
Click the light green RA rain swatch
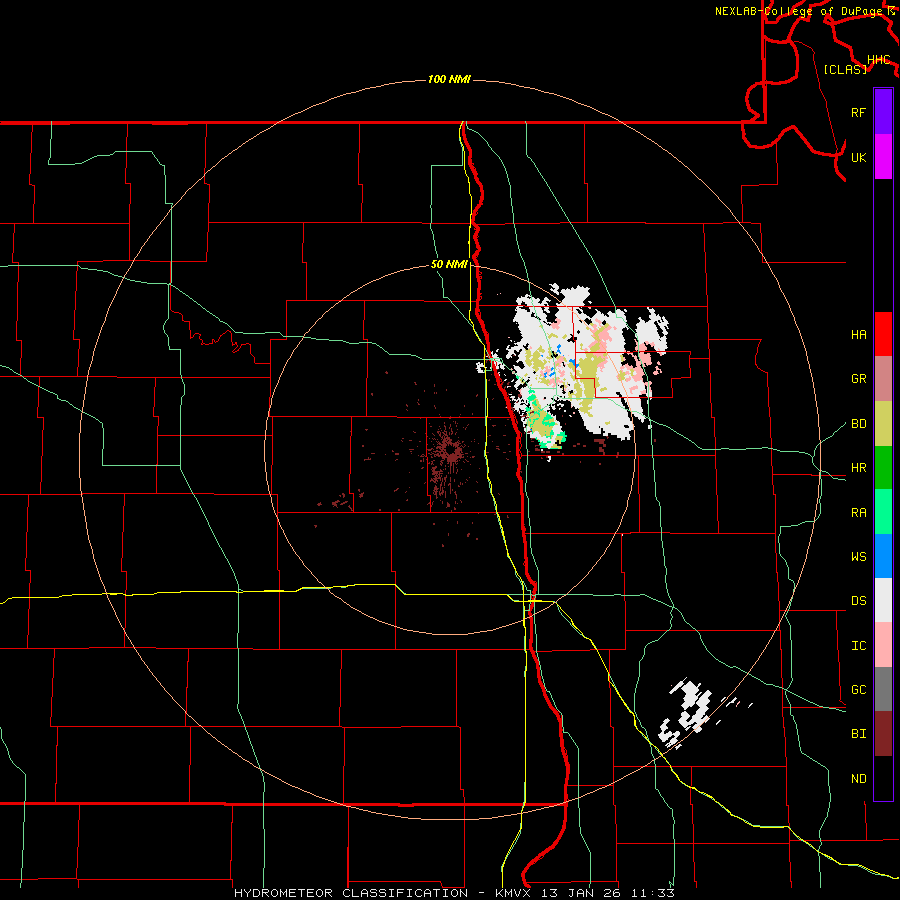pyautogui.click(x=883, y=512)
